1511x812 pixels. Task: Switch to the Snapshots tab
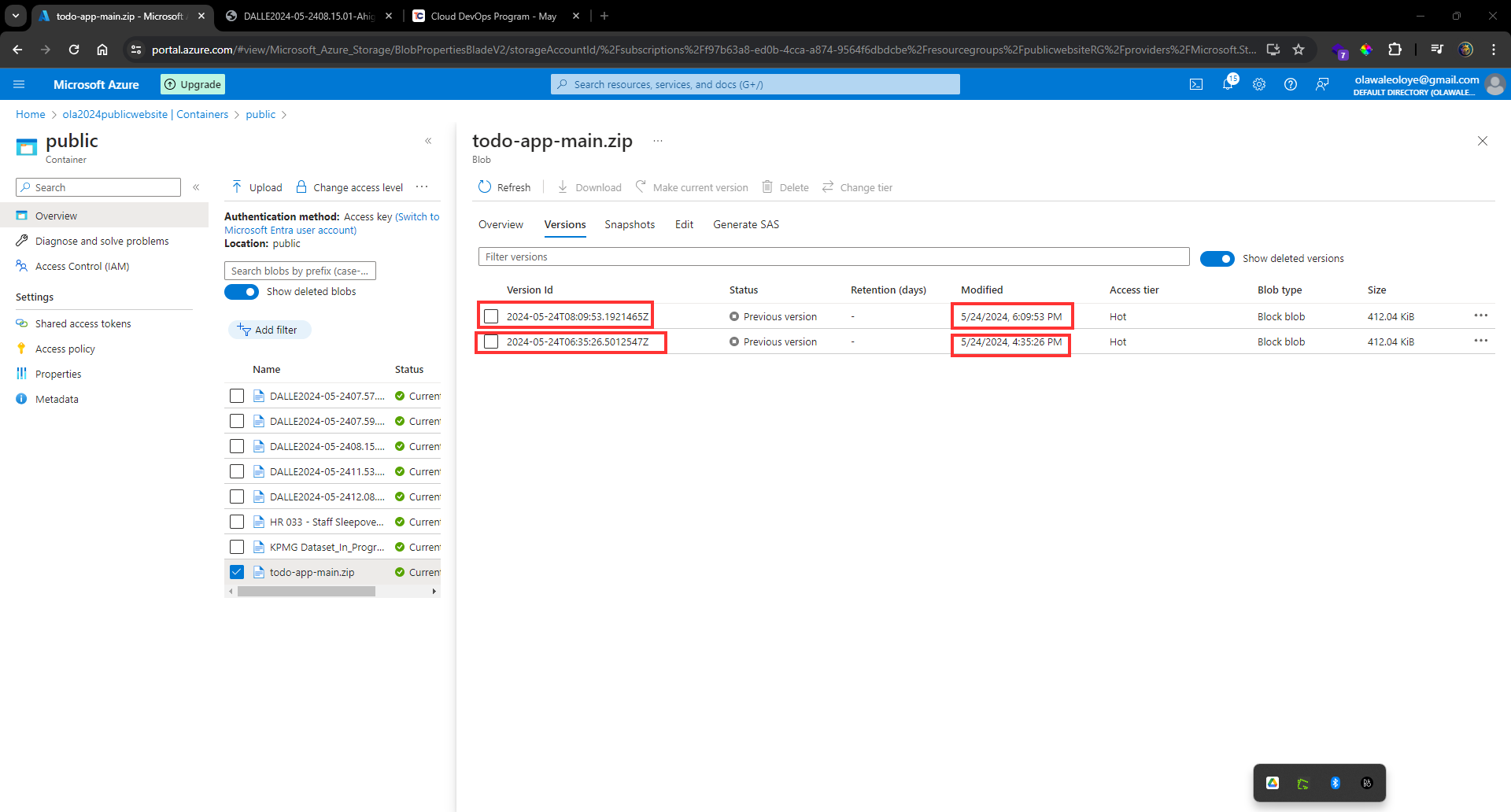point(630,224)
